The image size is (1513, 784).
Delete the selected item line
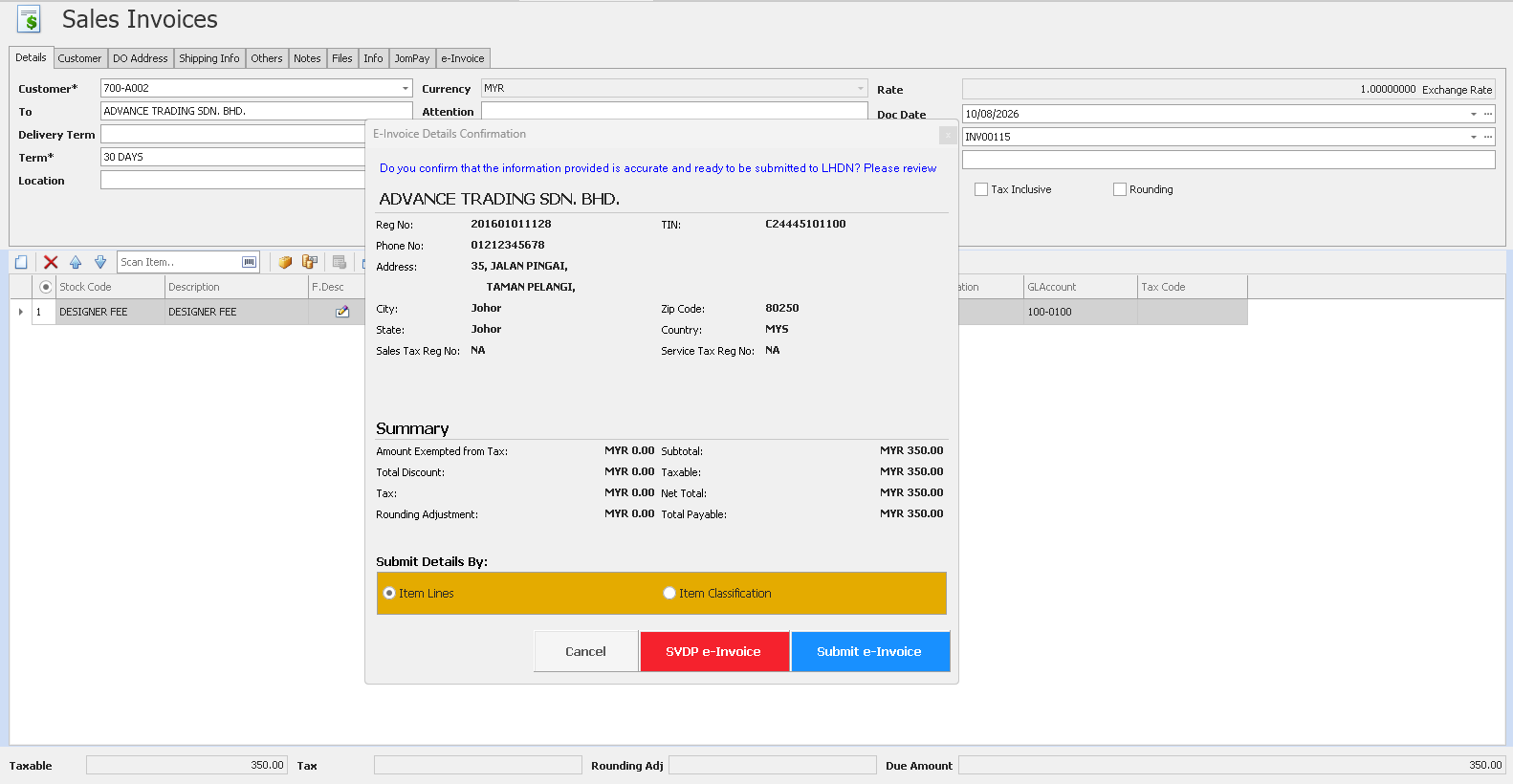coord(51,262)
